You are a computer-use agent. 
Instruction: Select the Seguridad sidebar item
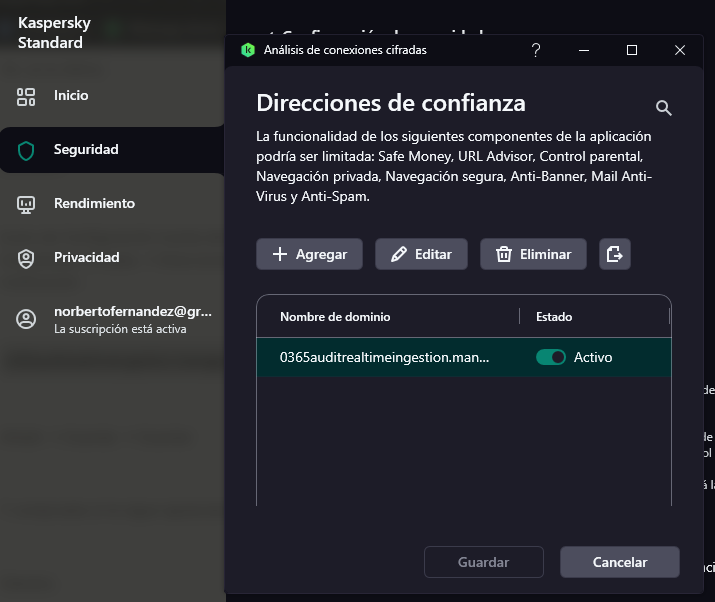point(112,150)
